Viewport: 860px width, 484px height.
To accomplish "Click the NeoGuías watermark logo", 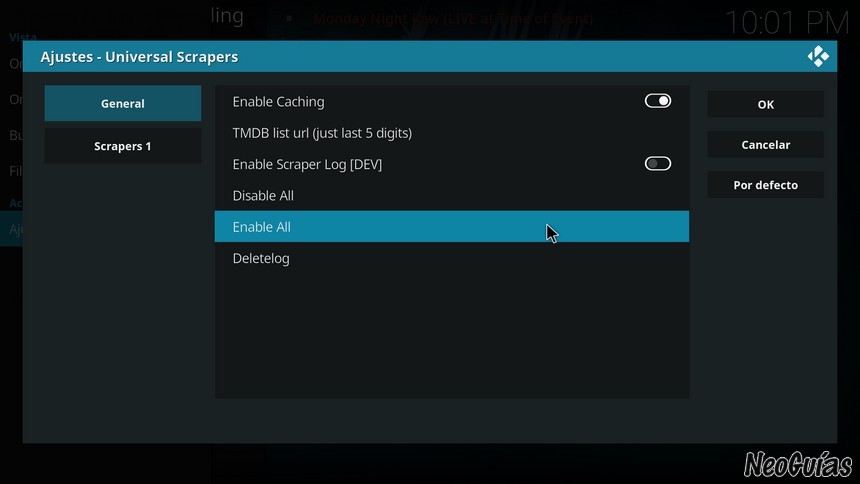I will (798, 465).
